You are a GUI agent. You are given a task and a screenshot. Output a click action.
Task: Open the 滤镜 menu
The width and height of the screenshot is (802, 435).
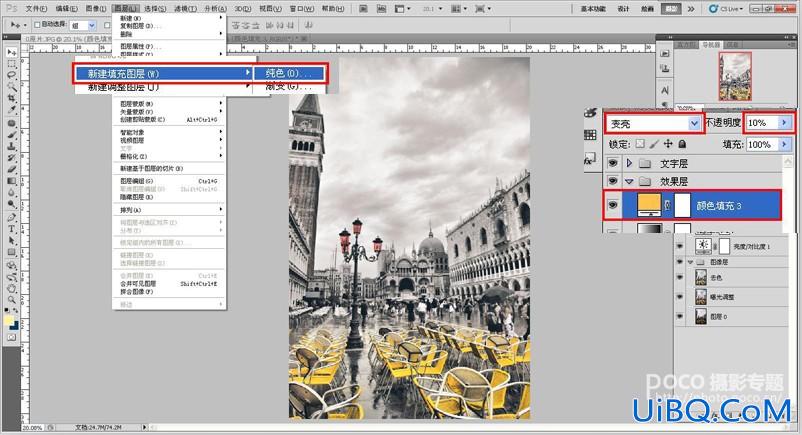(x=185, y=9)
